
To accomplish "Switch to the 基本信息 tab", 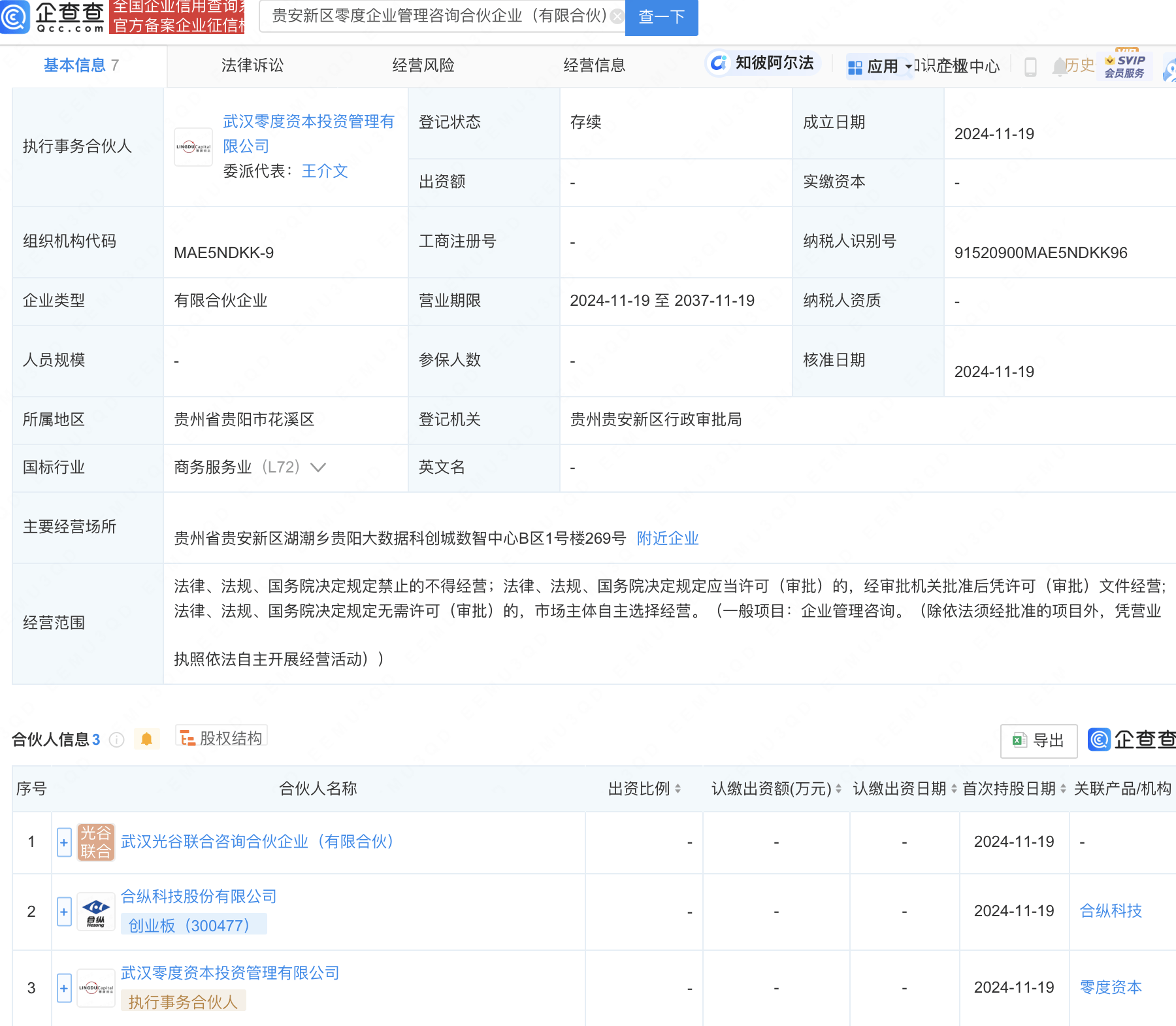I will pos(82,65).
